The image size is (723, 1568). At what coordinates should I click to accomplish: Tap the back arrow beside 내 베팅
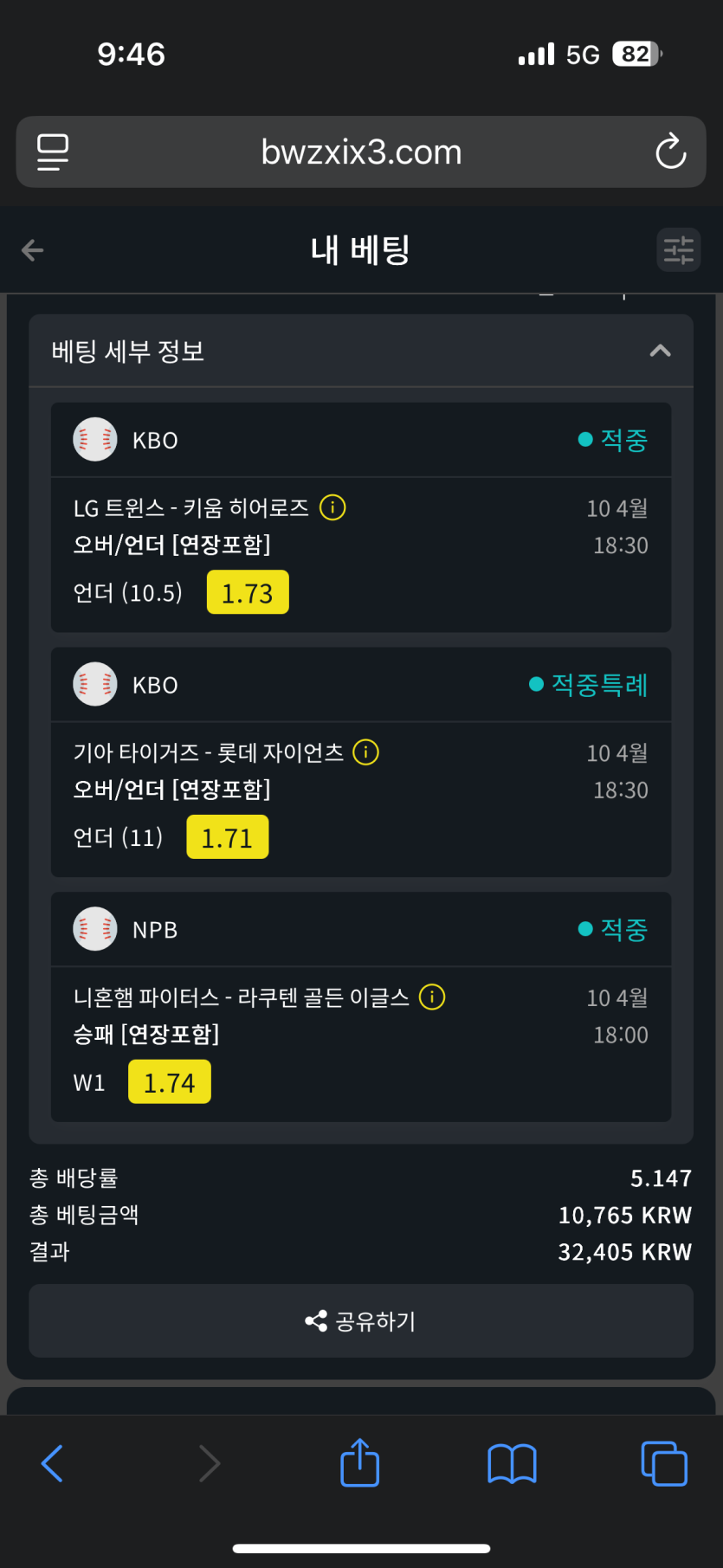click(x=33, y=251)
